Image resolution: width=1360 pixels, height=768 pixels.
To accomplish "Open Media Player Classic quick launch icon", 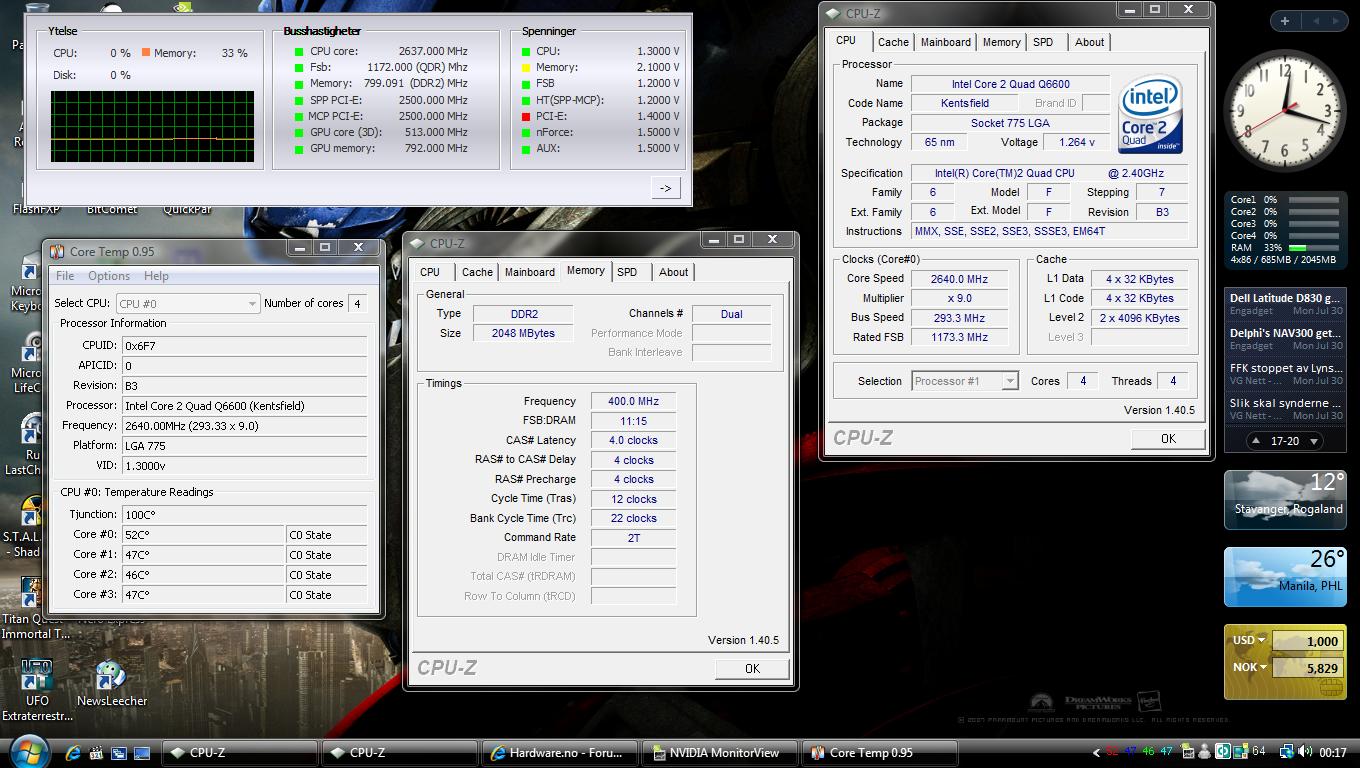I will click(96, 752).
